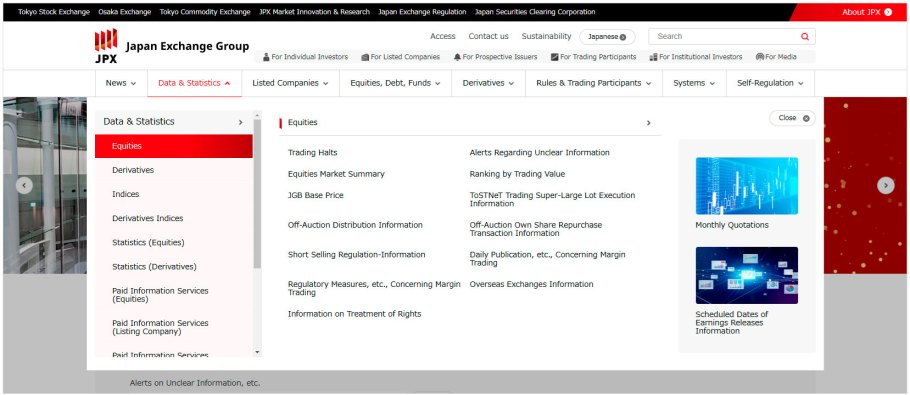Select Paid Information Services (Equities)

click(x=174, y=295)
